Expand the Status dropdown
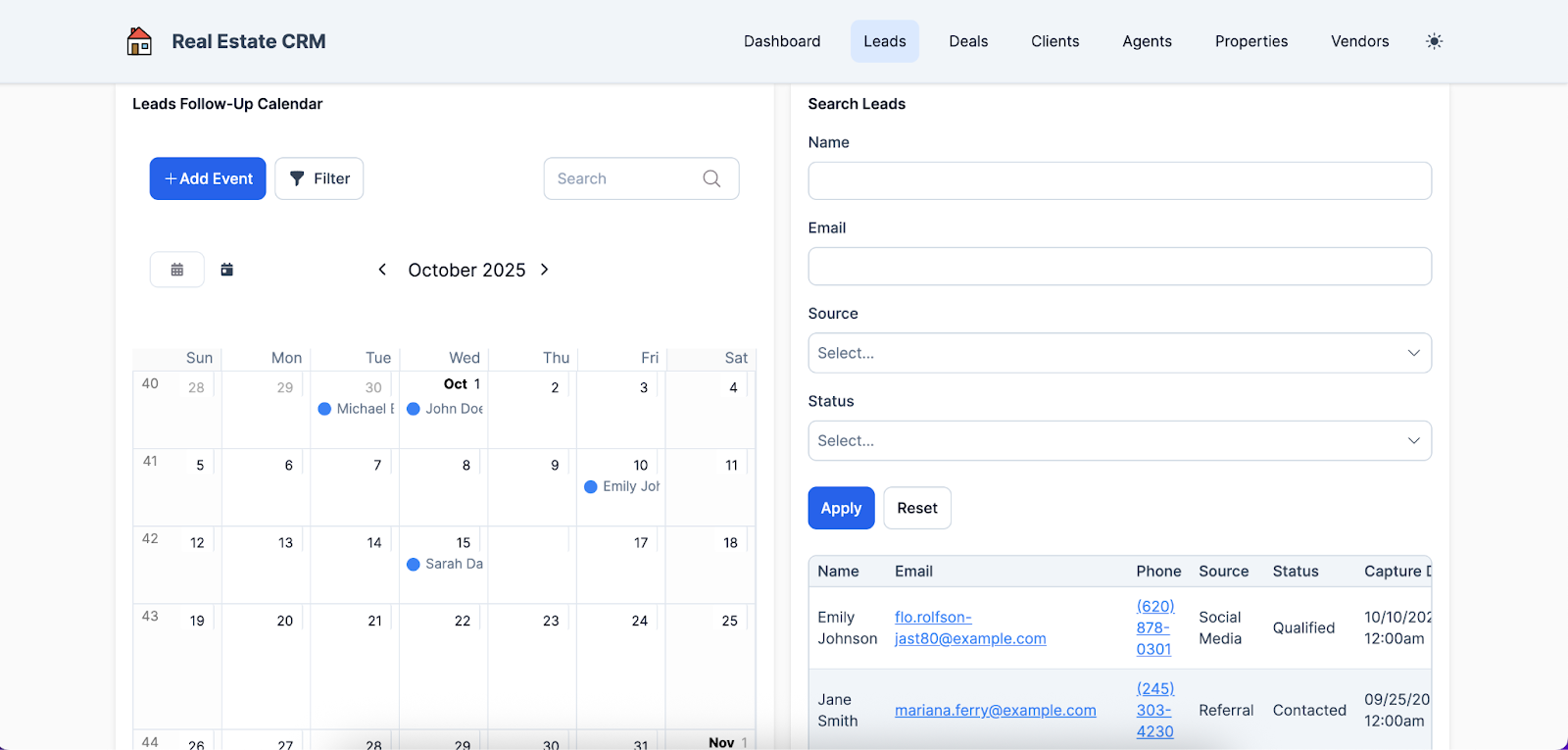The width and height of the screenshot is (1568, 750). tap(1119, 441)
